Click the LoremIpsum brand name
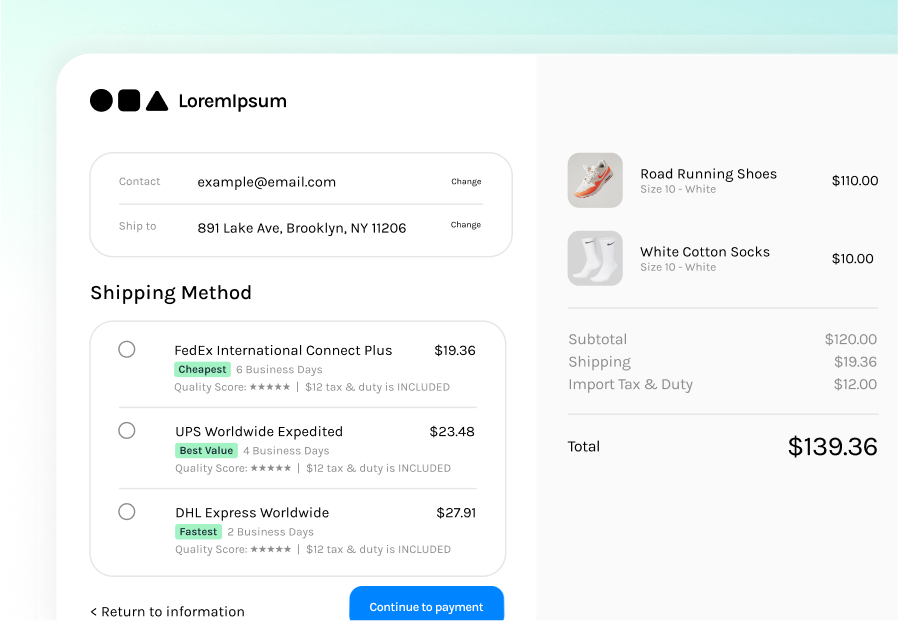898x621 pixels. [x=233, y=101]
